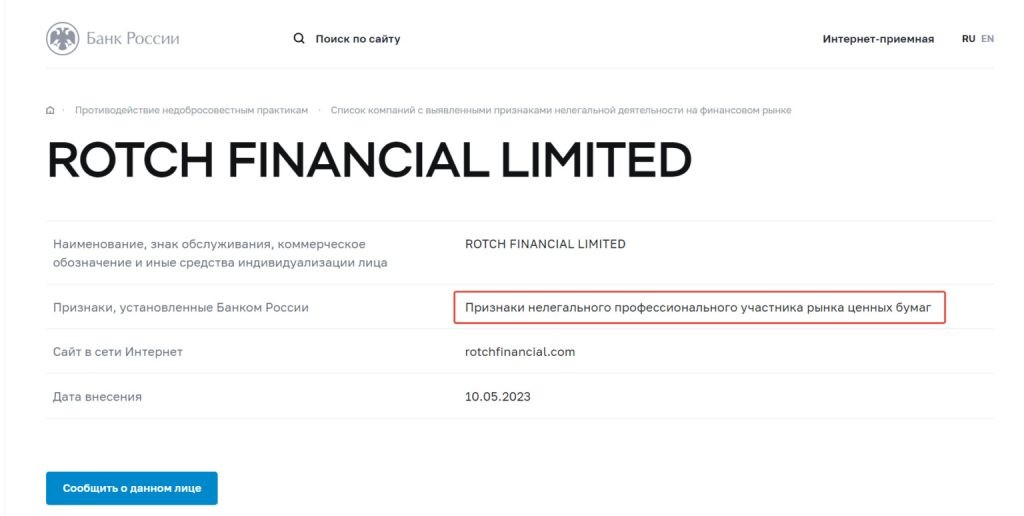1024x516 pixels.
Task: Click "Признаки, установленные Банком России" label
Action: pos(181,308)
